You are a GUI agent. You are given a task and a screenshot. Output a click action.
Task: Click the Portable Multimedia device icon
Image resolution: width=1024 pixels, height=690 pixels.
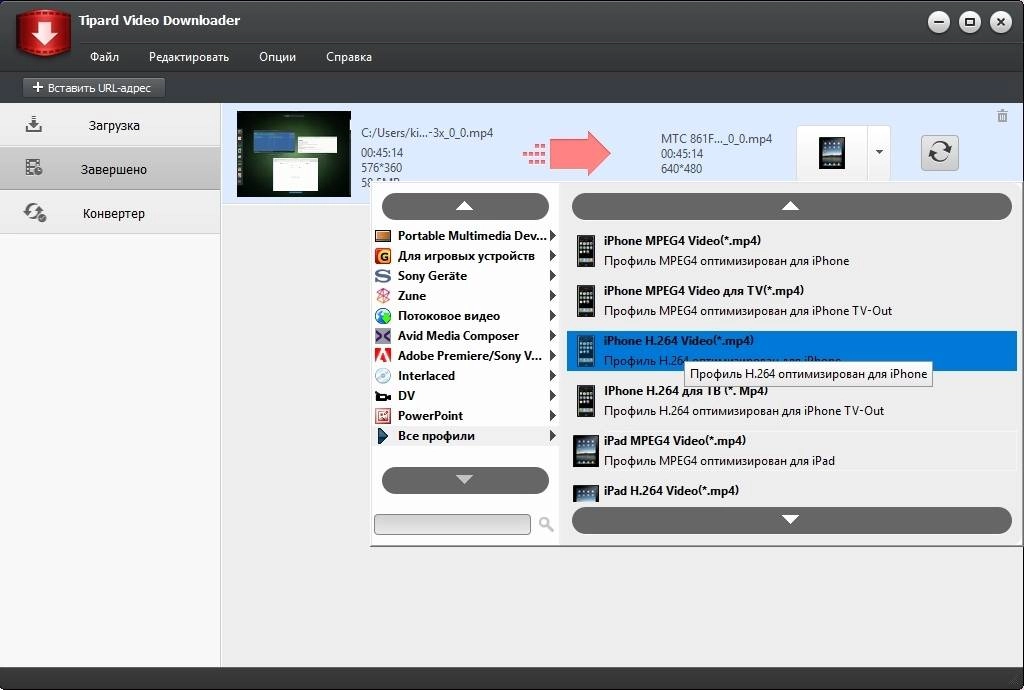coord(383,236)
